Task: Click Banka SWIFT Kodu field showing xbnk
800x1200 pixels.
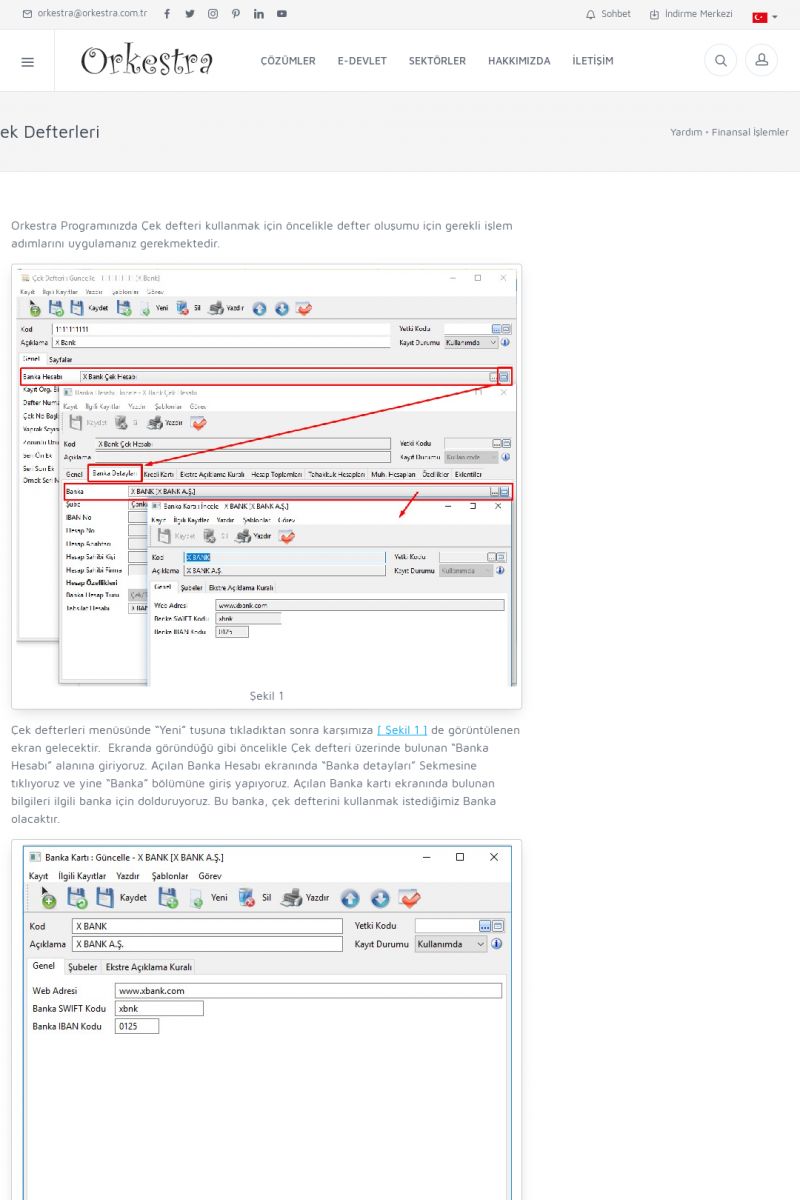Action: [x=159, y=1009]
